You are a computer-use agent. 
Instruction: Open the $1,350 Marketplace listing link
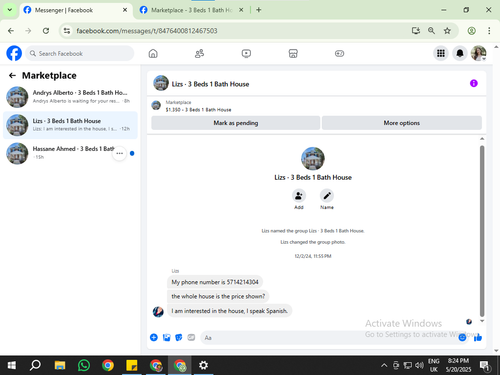198,110
